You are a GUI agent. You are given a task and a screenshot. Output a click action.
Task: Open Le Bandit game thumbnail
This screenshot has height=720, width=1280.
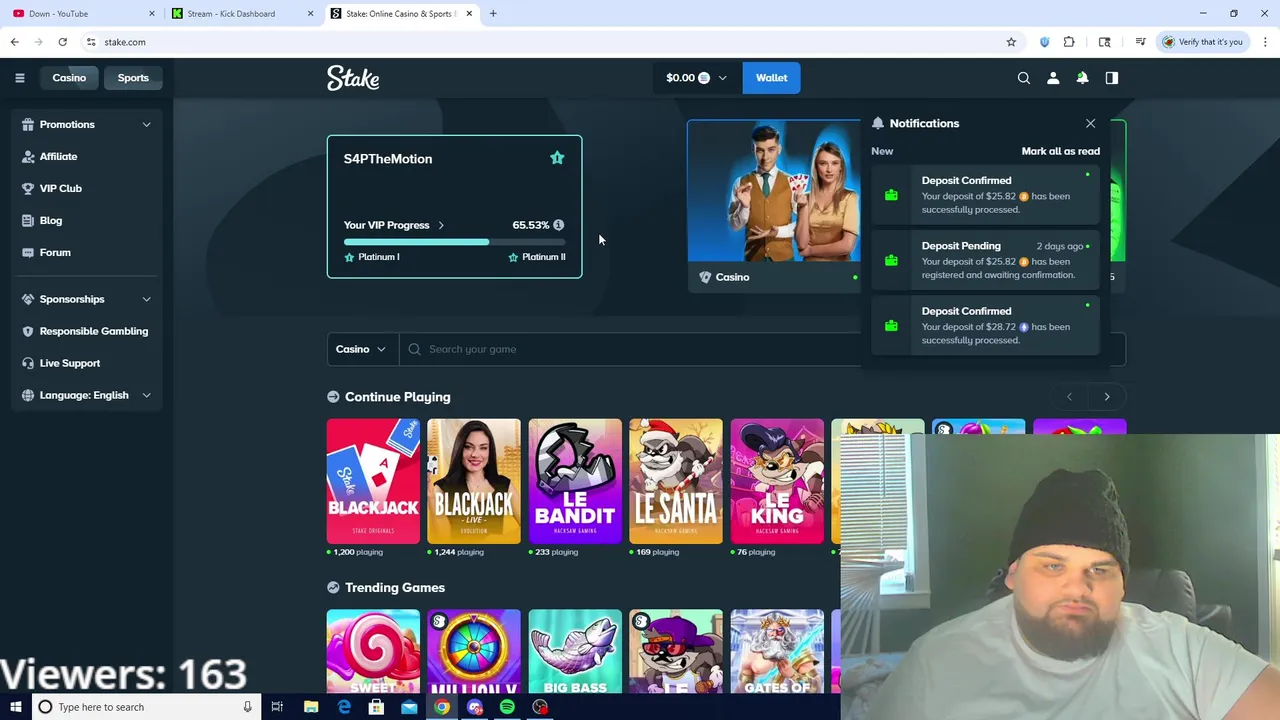575,481
